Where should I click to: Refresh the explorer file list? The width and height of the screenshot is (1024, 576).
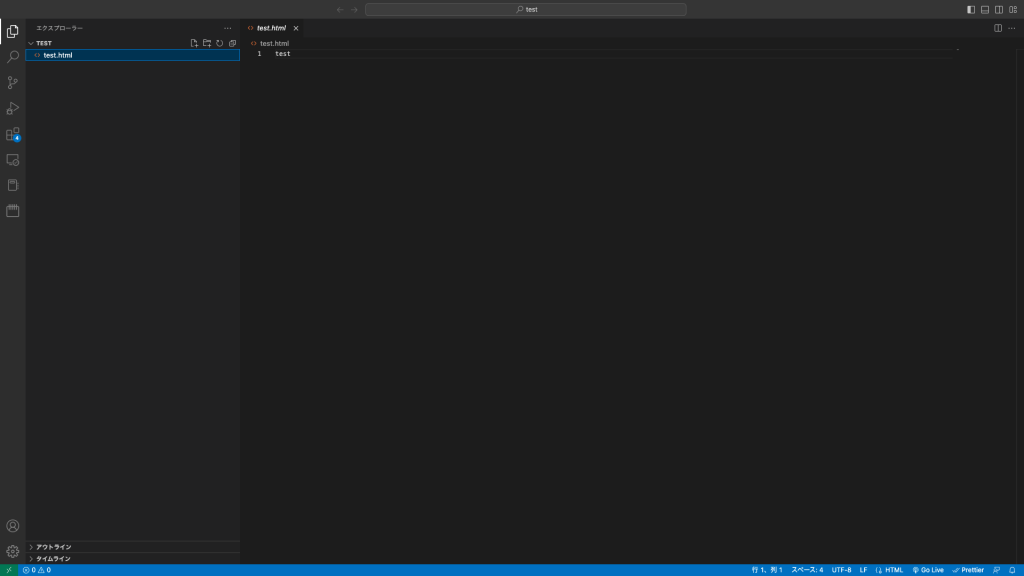(x=219, y=43)
